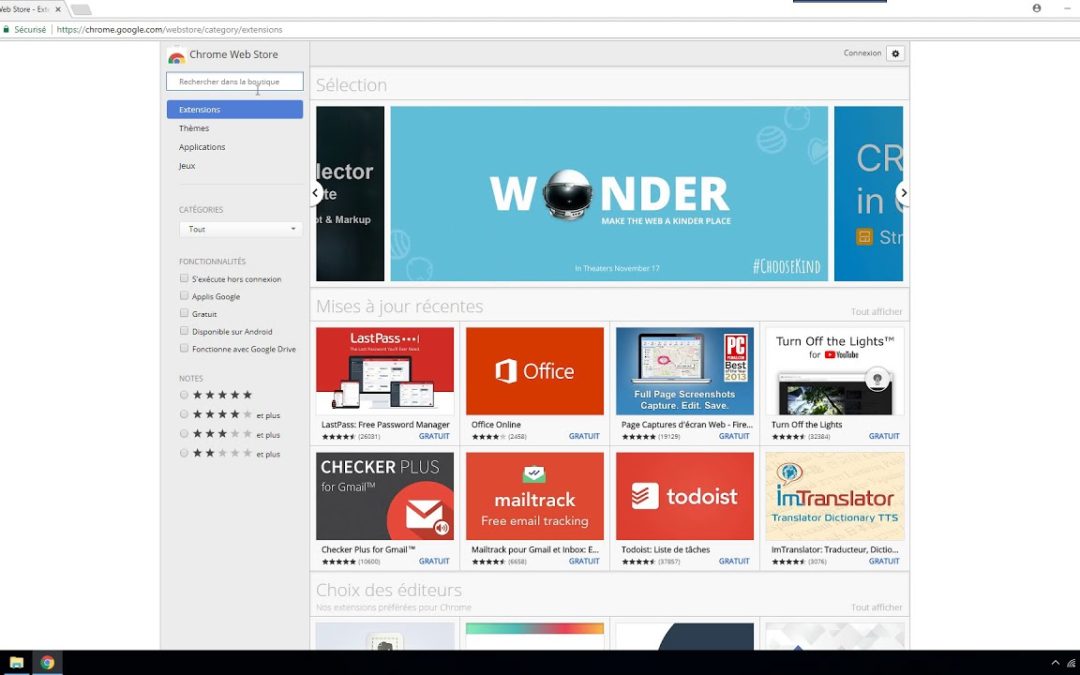1080x675 pixels.
Task: Click the left carousel arrow
Action: (x=315, y=192)
